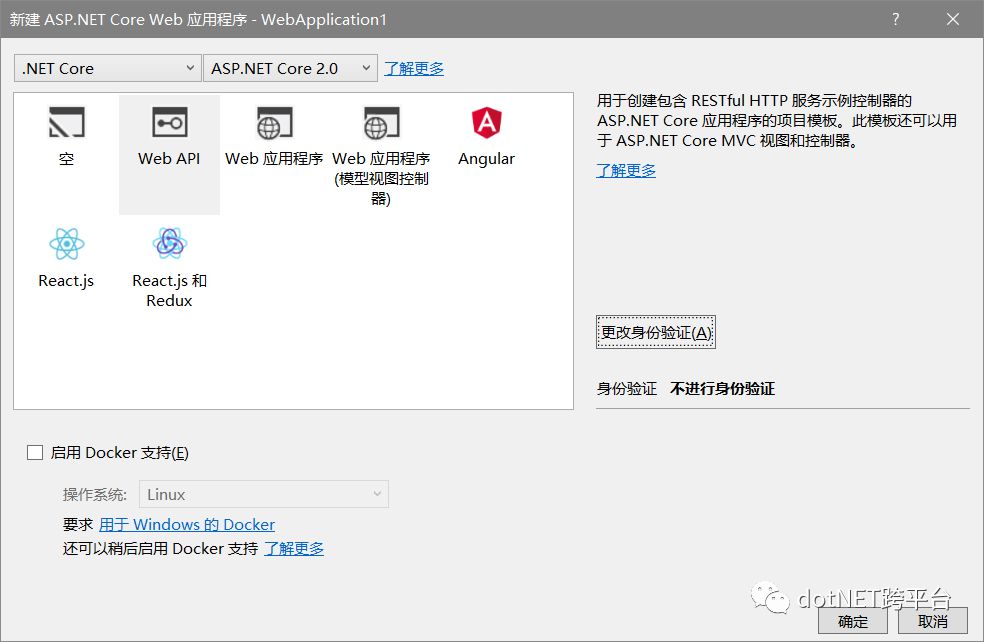Select Web 应用程序 (模型视图控制器) template icon
This screenshot has width=984, height=642.
pos(381,122)
